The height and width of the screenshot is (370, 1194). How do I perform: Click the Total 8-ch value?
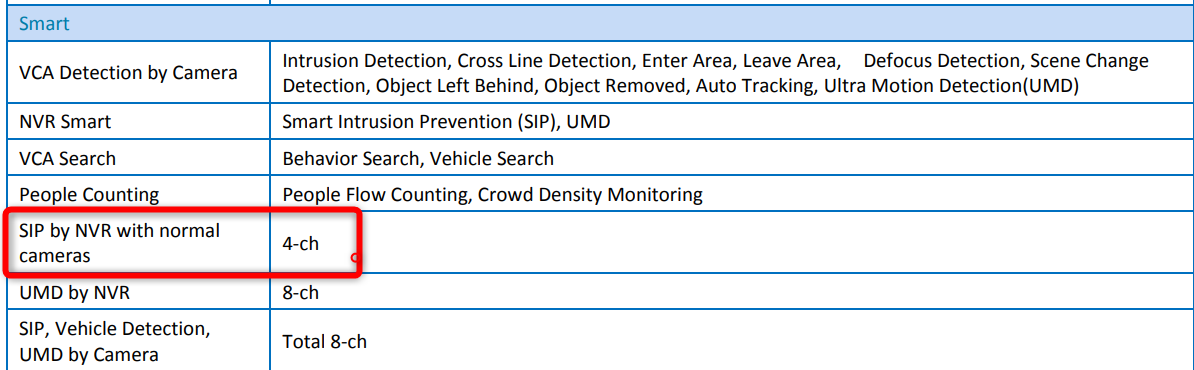tap(324, 342)
